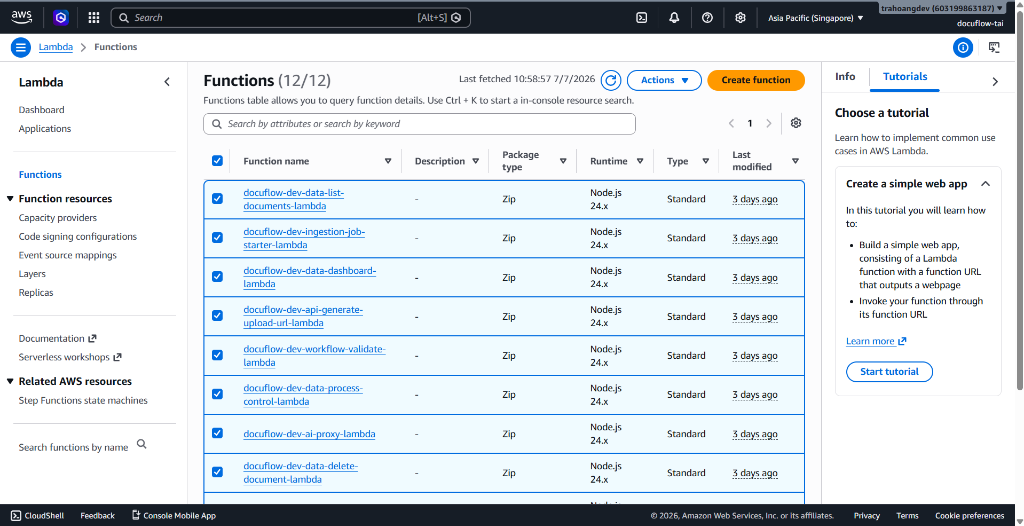Screen dimensions: 1024x526
Task: Click the search magnifier beside Search functions by name
Action: (x=142, y=444)
